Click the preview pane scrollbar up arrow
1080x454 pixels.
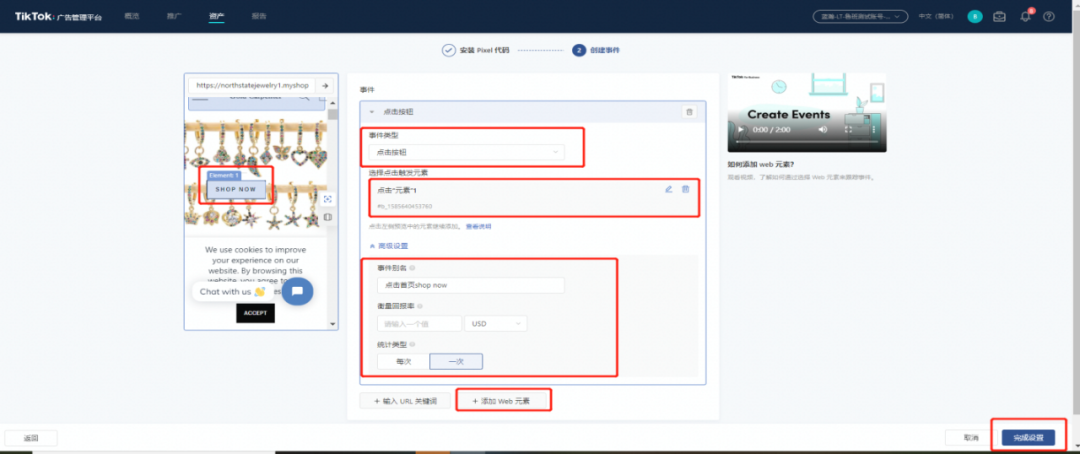pyautogui.click(x=333, y=103)
